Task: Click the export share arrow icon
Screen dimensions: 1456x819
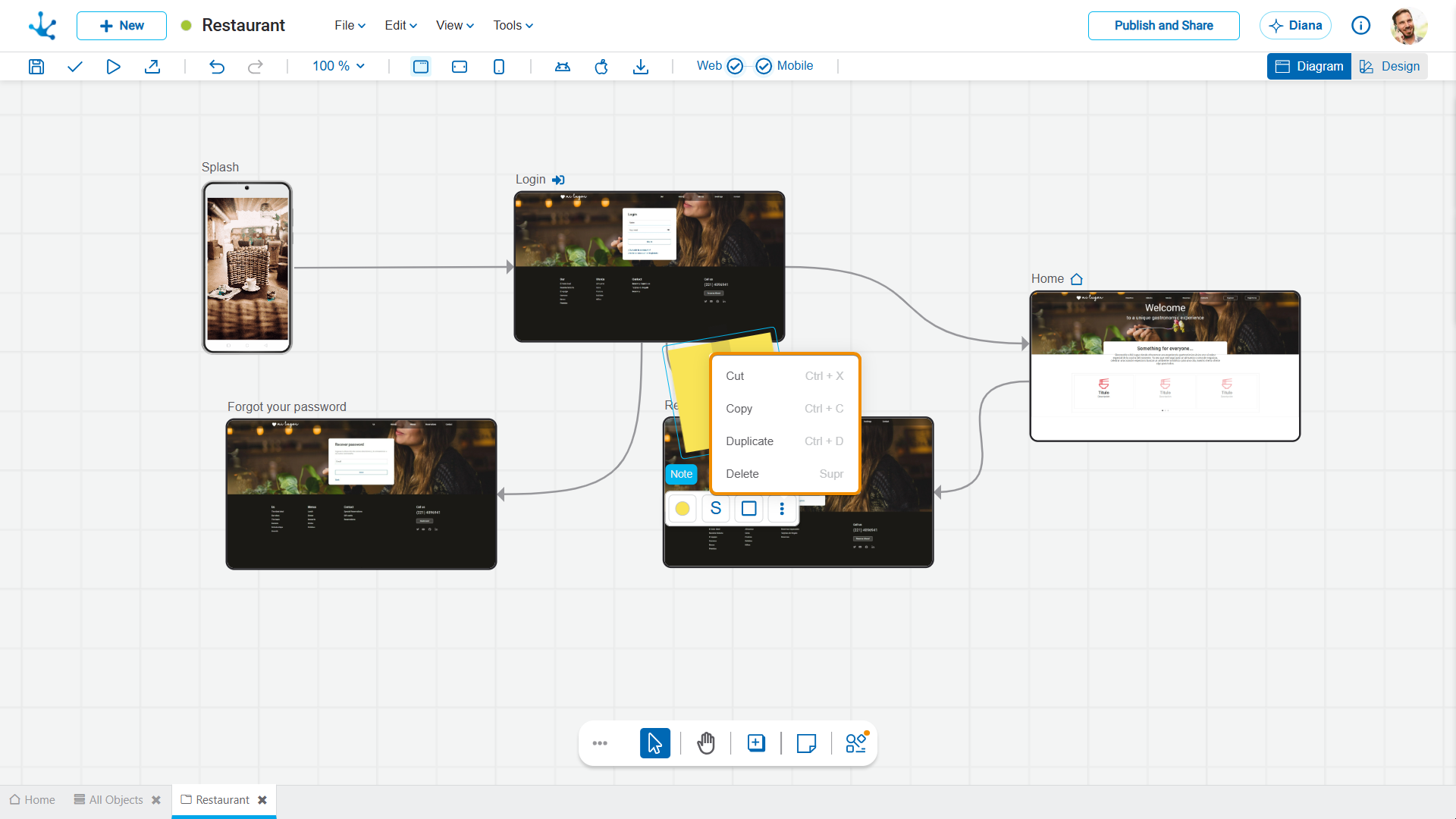Action: (152, 67)
